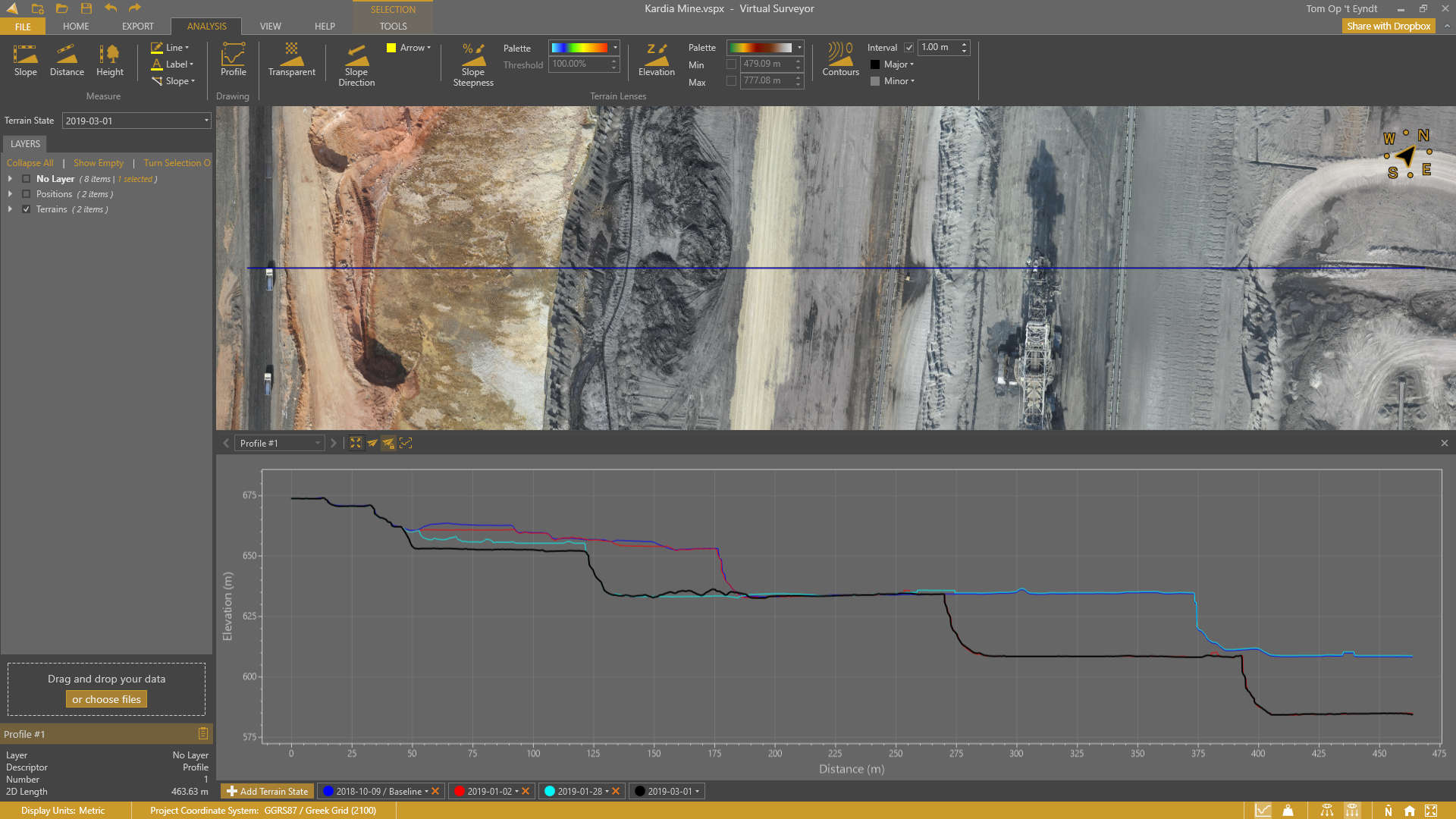The height and width of the screenshot is (819, 1456).
Task: Click the or choose files button
Action: [x=106, y=699]
